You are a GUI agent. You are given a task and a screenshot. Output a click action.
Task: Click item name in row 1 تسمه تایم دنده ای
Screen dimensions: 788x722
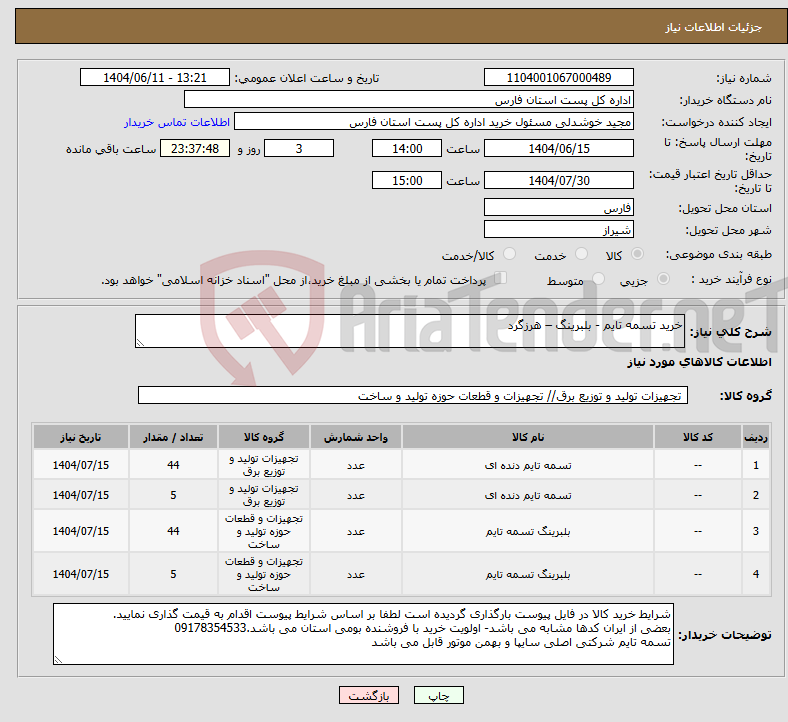click(x=528, y=465)
